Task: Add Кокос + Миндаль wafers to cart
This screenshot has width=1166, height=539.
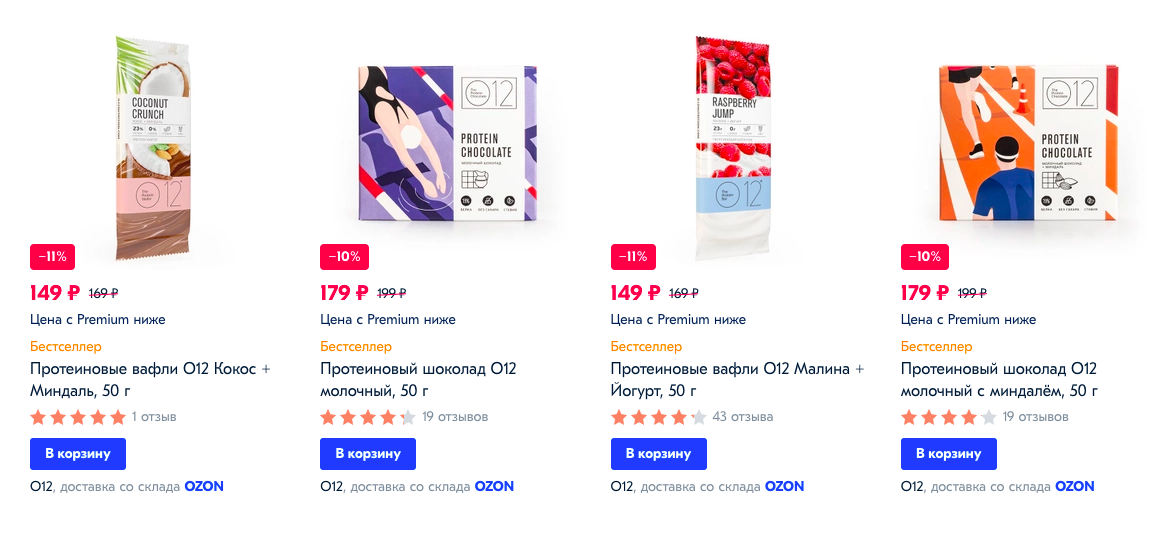Action: [x=78, y=454]
